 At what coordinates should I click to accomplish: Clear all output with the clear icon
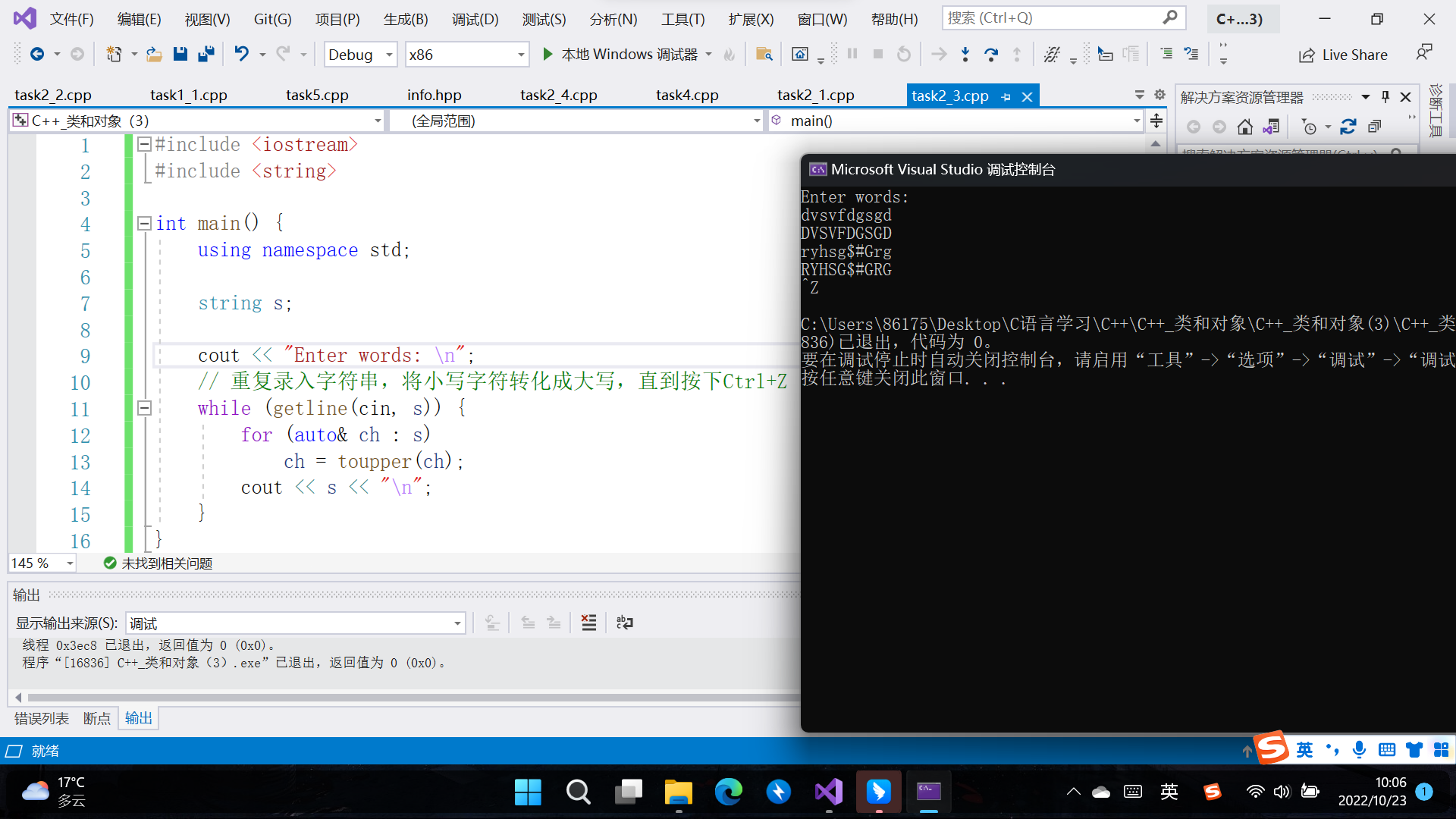pos(588,623)
